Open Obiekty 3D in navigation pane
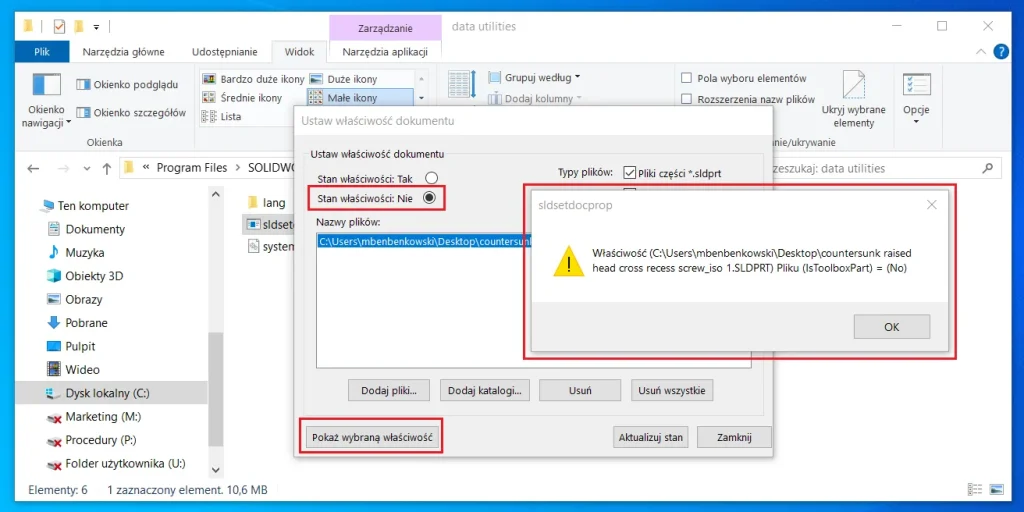This screenshot has height=512, width=1024. point(94,276)
